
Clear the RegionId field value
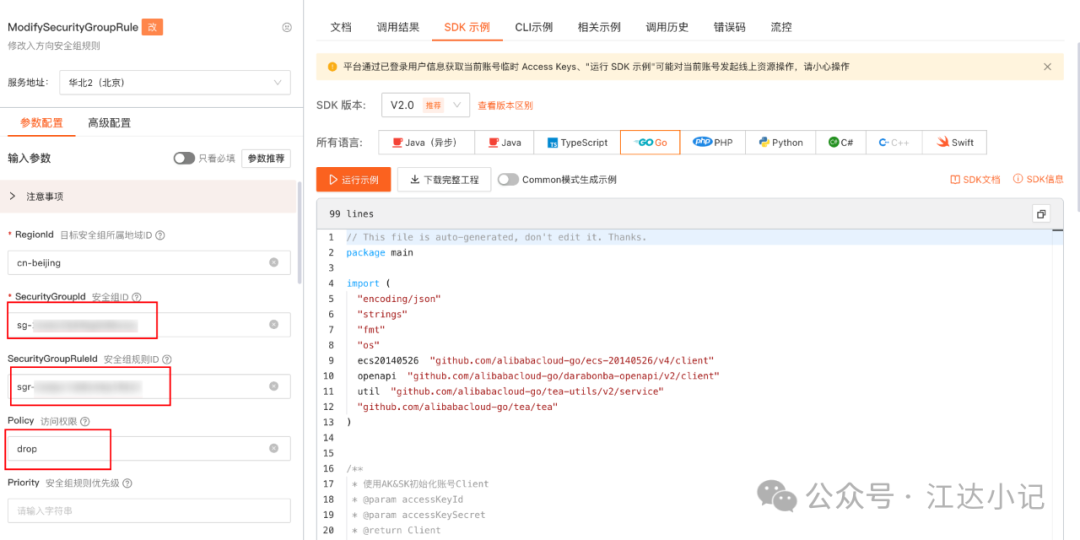[x=273, y=262]
